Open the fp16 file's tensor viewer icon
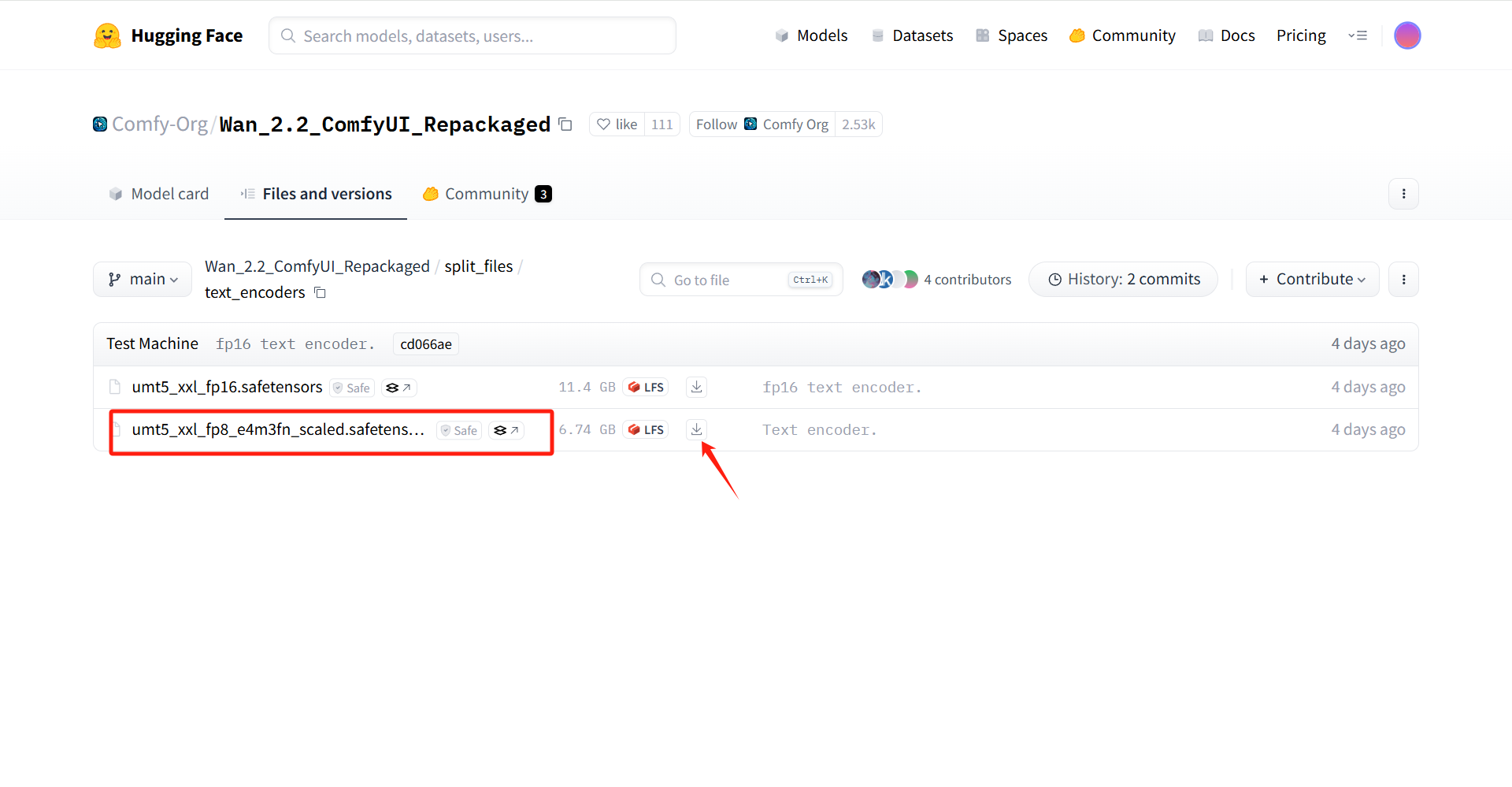Screen dimensions: 1512x787 tap(398, 388)
